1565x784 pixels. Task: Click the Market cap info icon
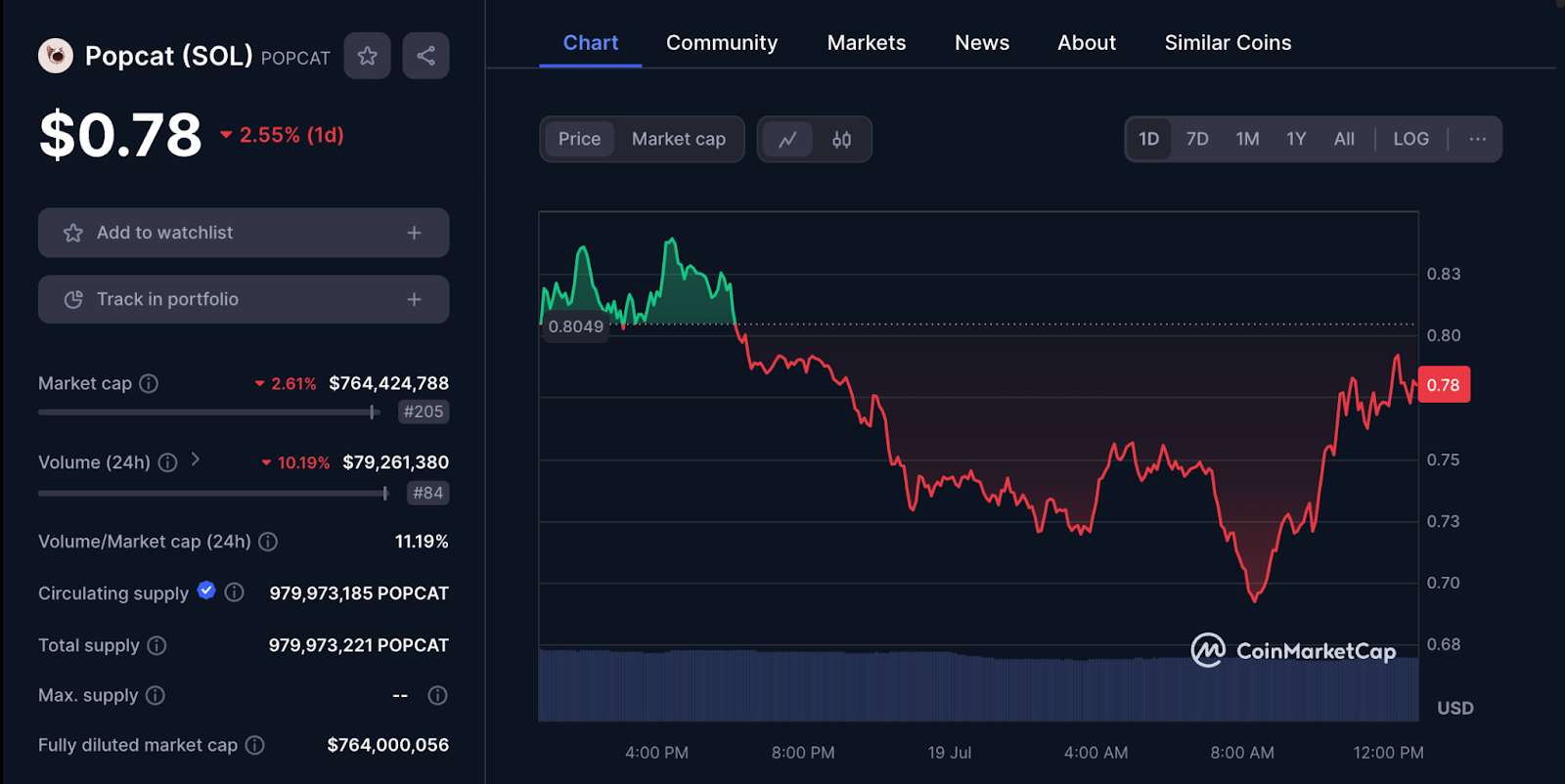tap(149, 383)
